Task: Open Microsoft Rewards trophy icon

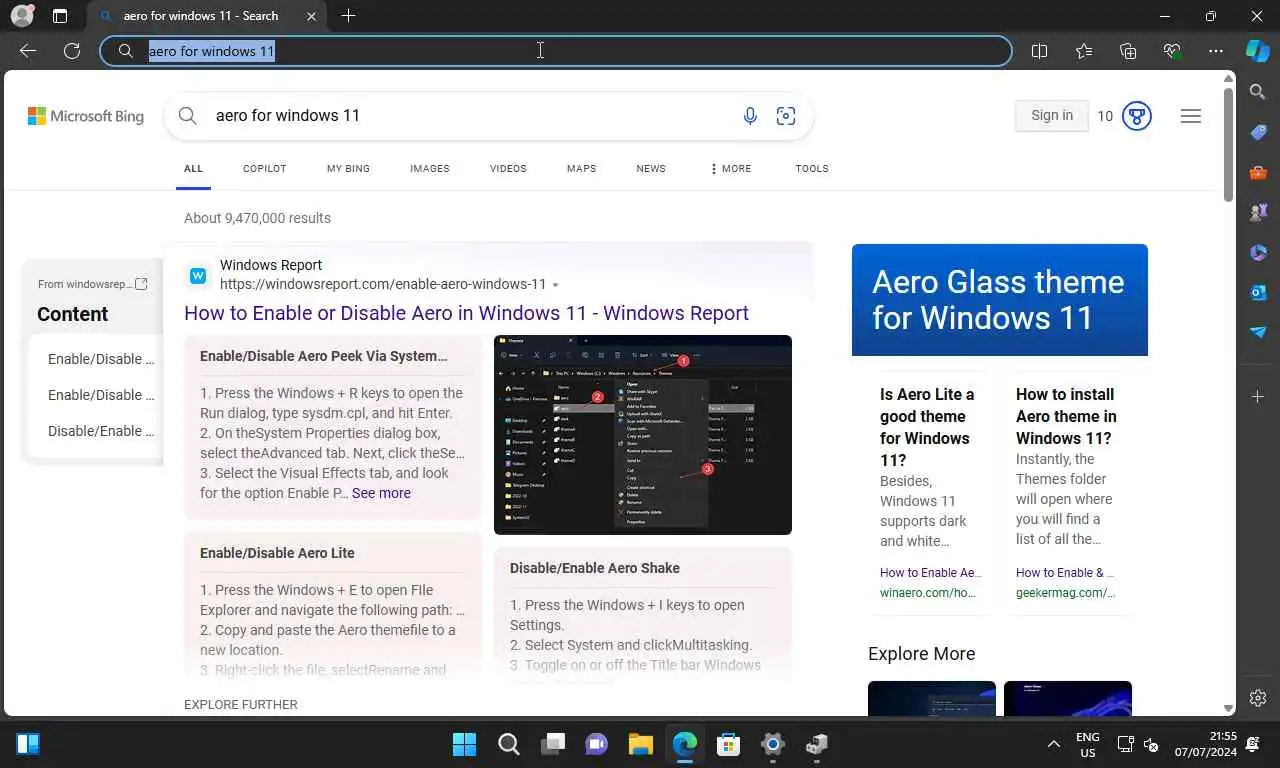Action: pos(1137,116)
